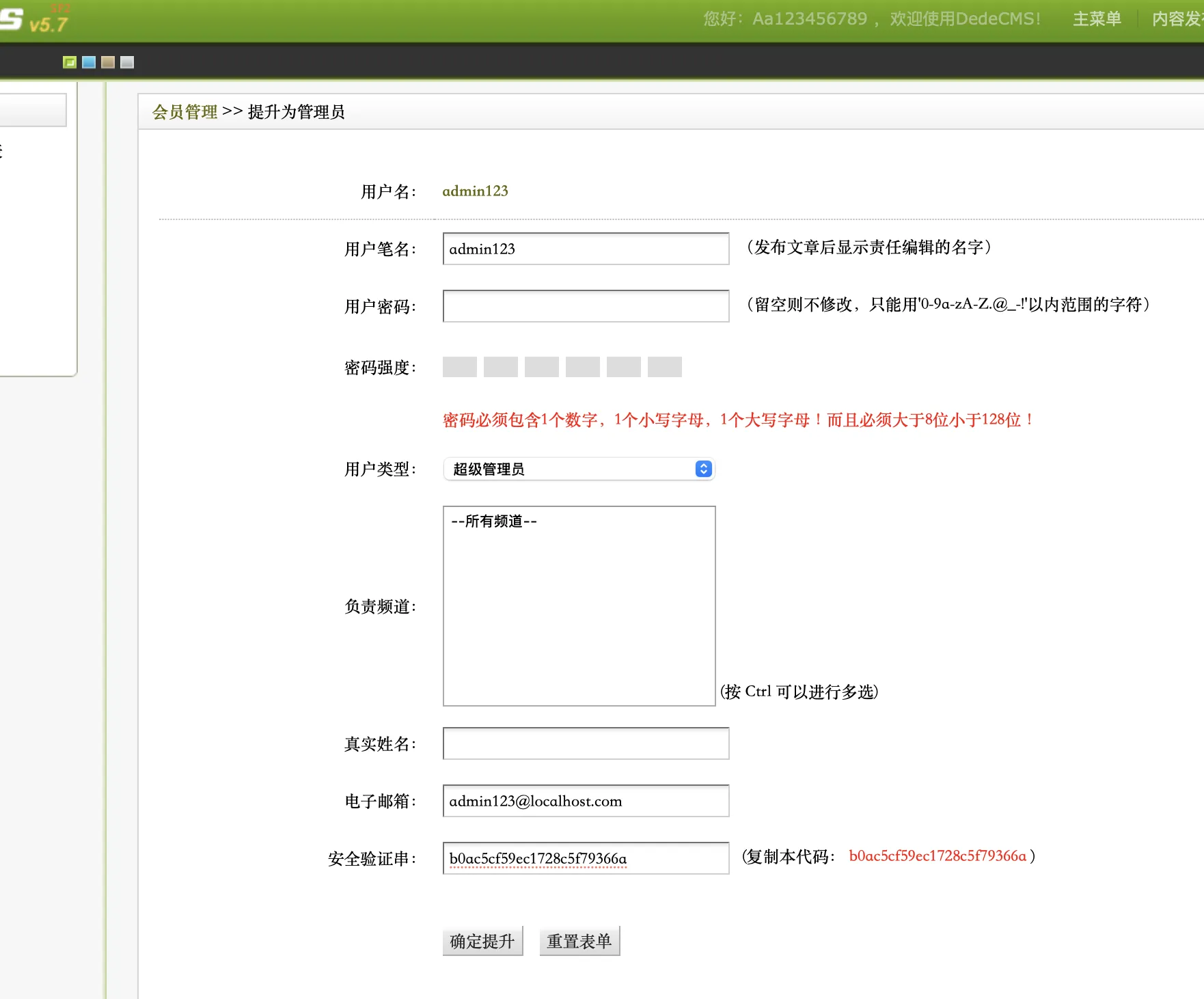Pick the gray skin color square

127,62
